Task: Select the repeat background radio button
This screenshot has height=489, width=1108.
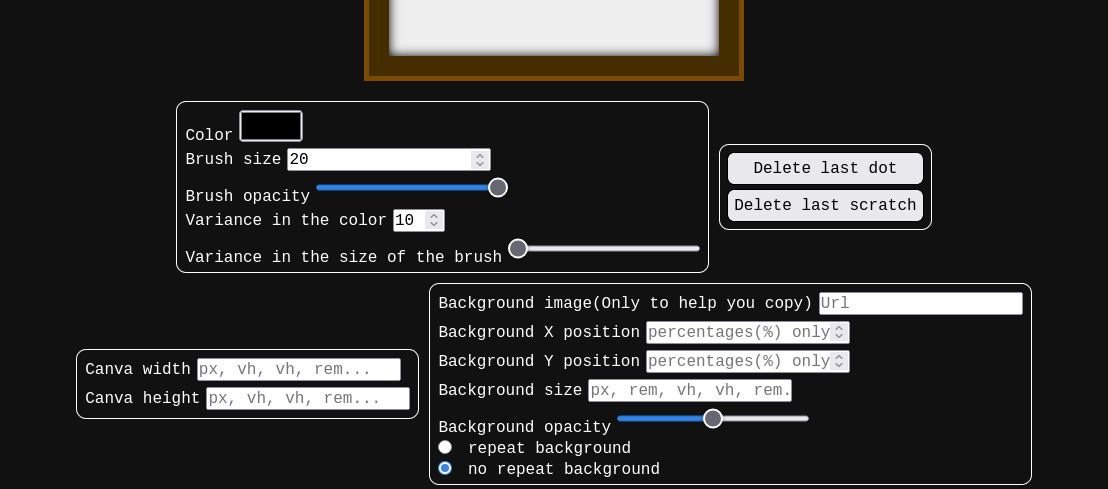Action: click(x=445, y=447)
